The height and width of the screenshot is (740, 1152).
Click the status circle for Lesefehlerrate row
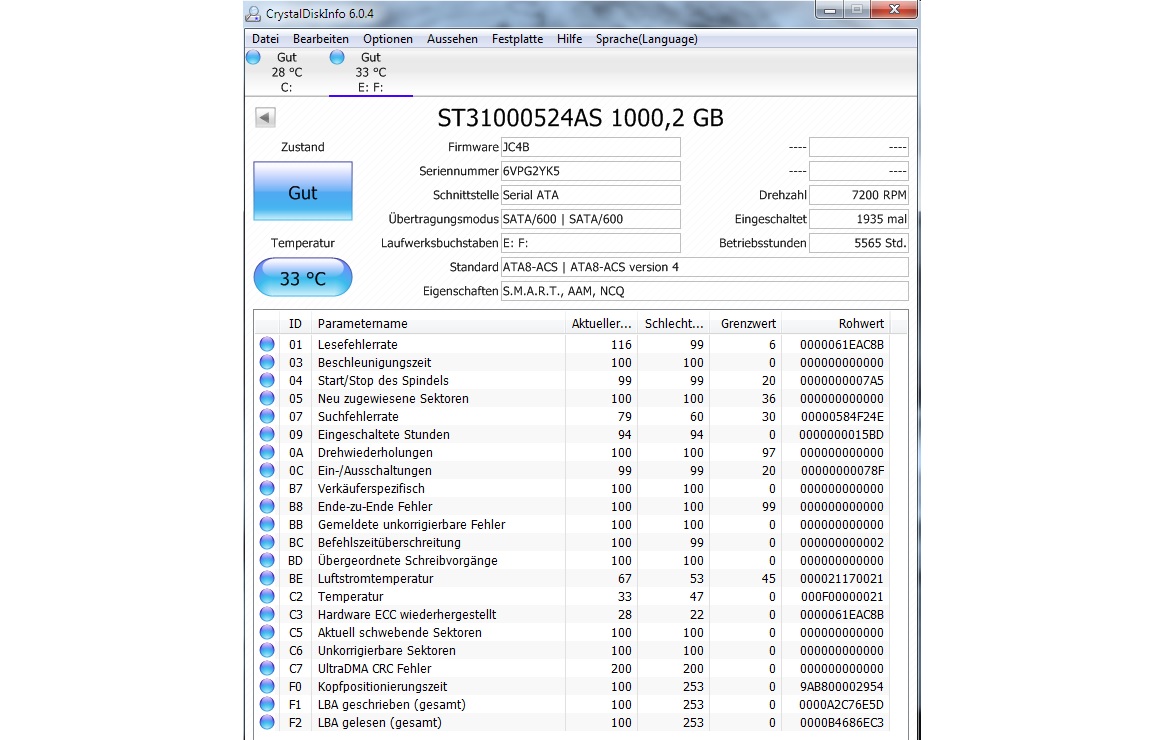point(267,344)
